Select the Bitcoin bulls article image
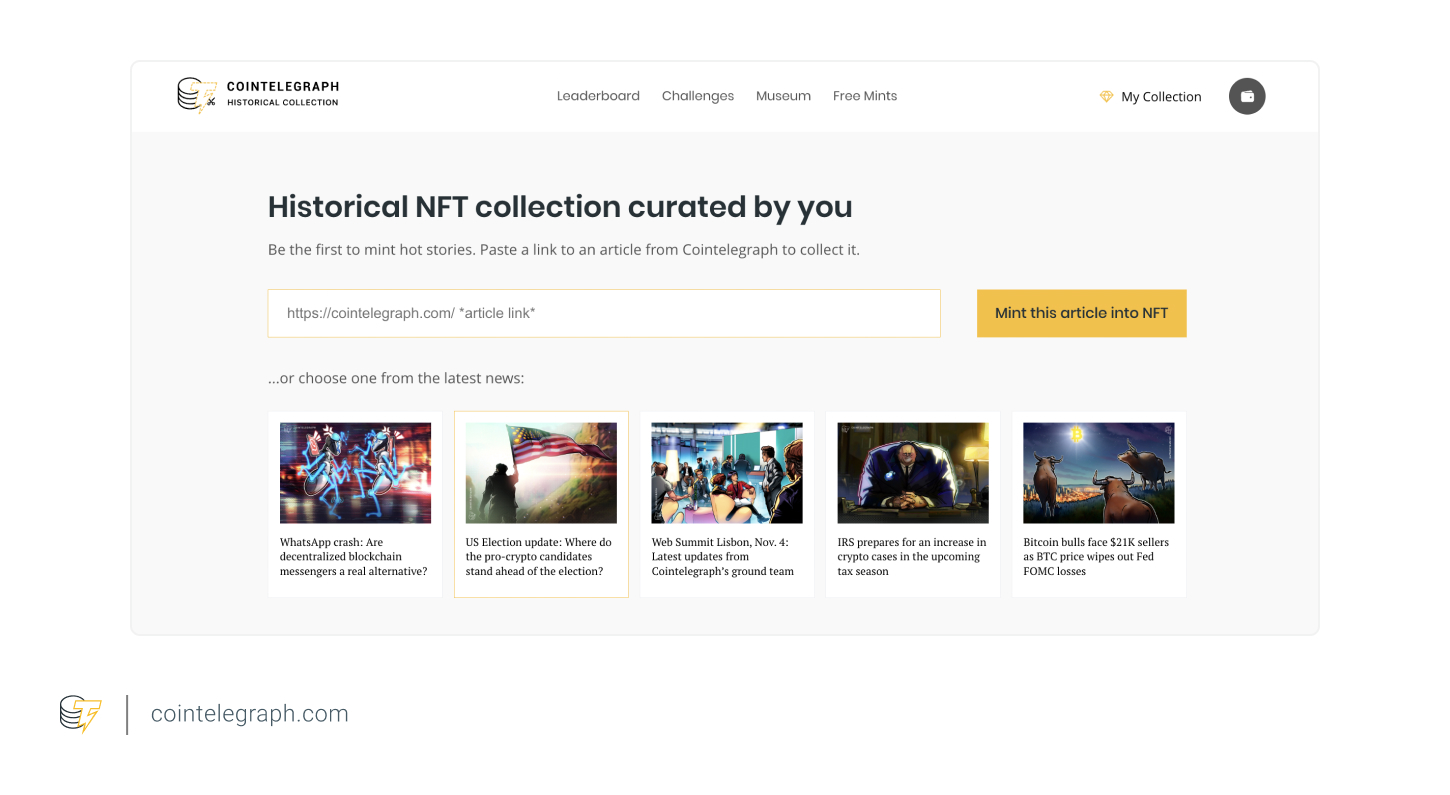 [x=1099, y=473]
